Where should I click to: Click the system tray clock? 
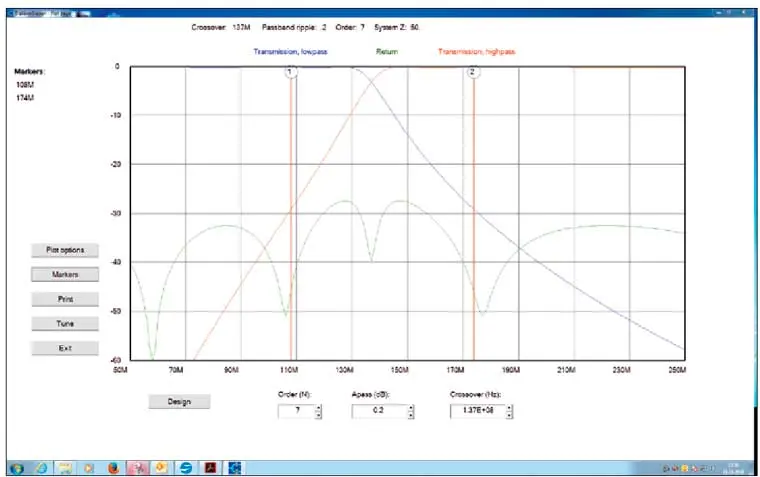pos(732,468)
